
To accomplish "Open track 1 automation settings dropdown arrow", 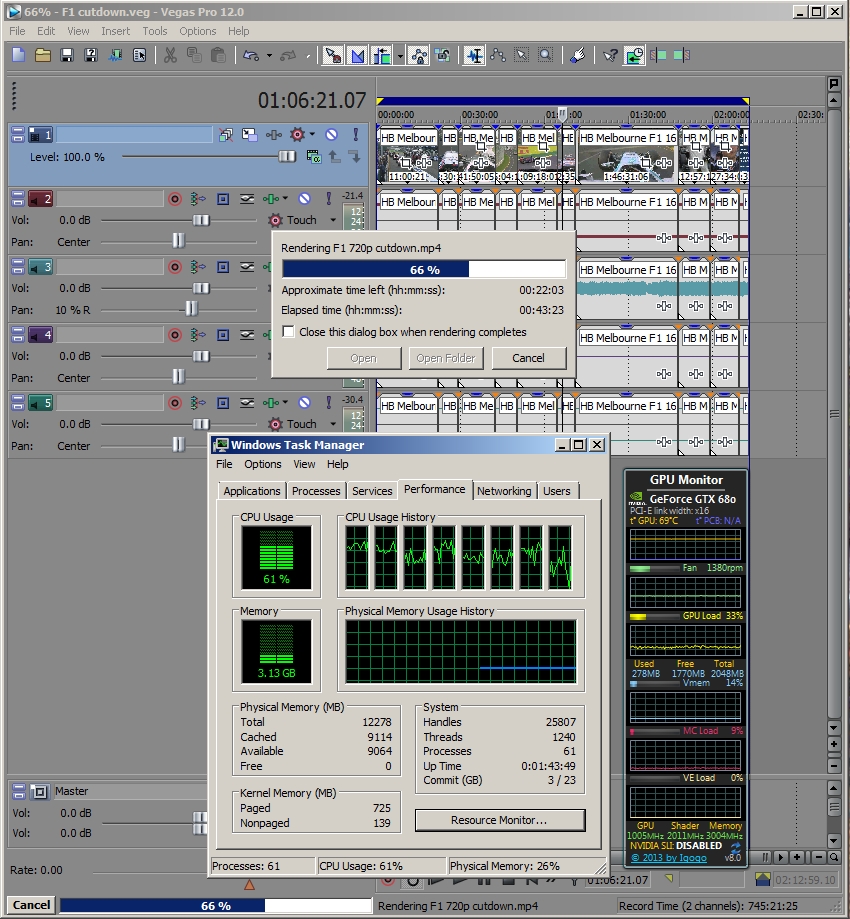I will point(312,134).
